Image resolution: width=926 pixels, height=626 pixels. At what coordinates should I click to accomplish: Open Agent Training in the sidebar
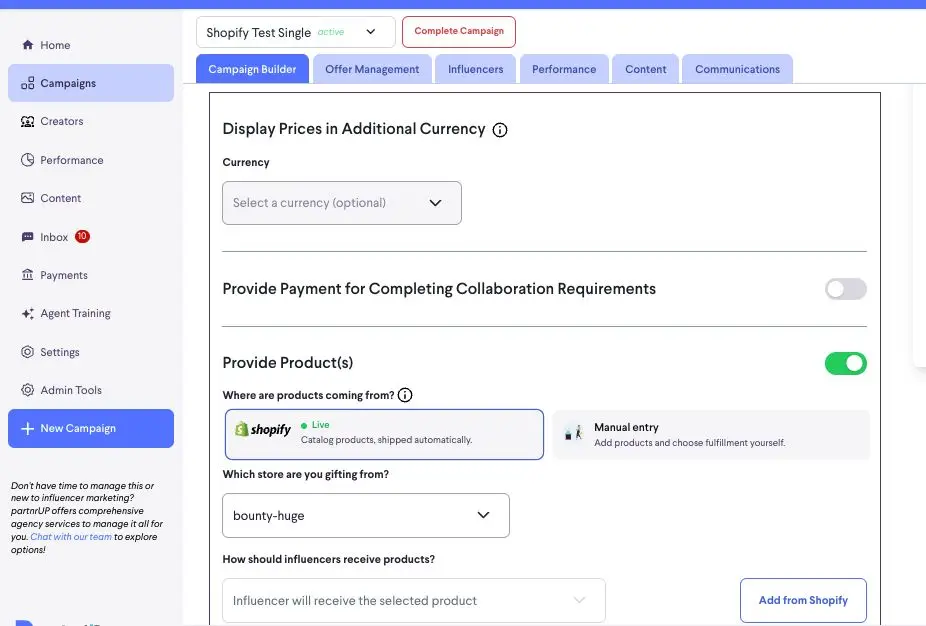click(91, 314)
